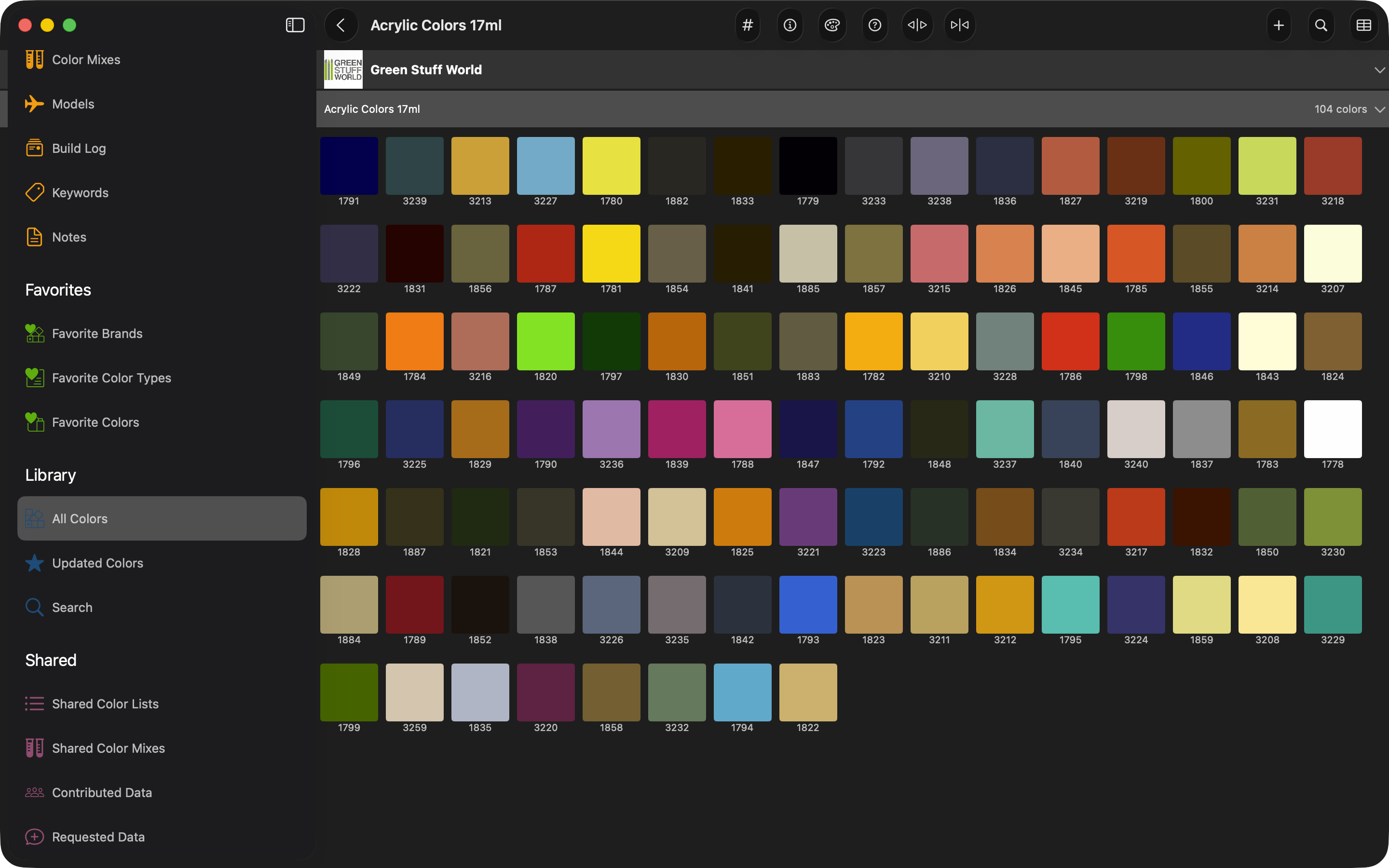Open the info circle toolbar icon
This screenshot has height=868, width=1389.
[790, 25]
